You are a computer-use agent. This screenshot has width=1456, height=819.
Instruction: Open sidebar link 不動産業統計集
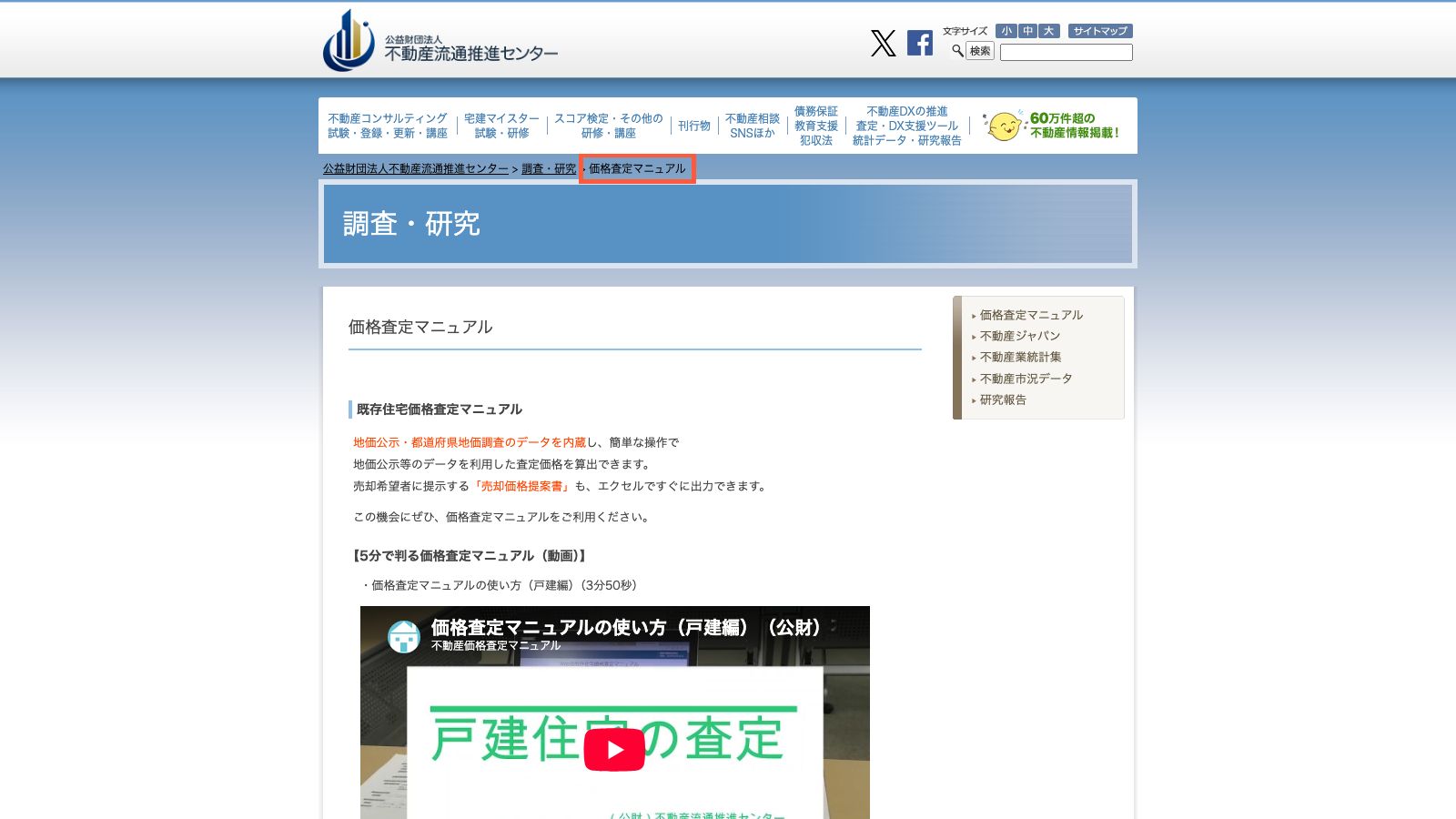click(1020, 357)
